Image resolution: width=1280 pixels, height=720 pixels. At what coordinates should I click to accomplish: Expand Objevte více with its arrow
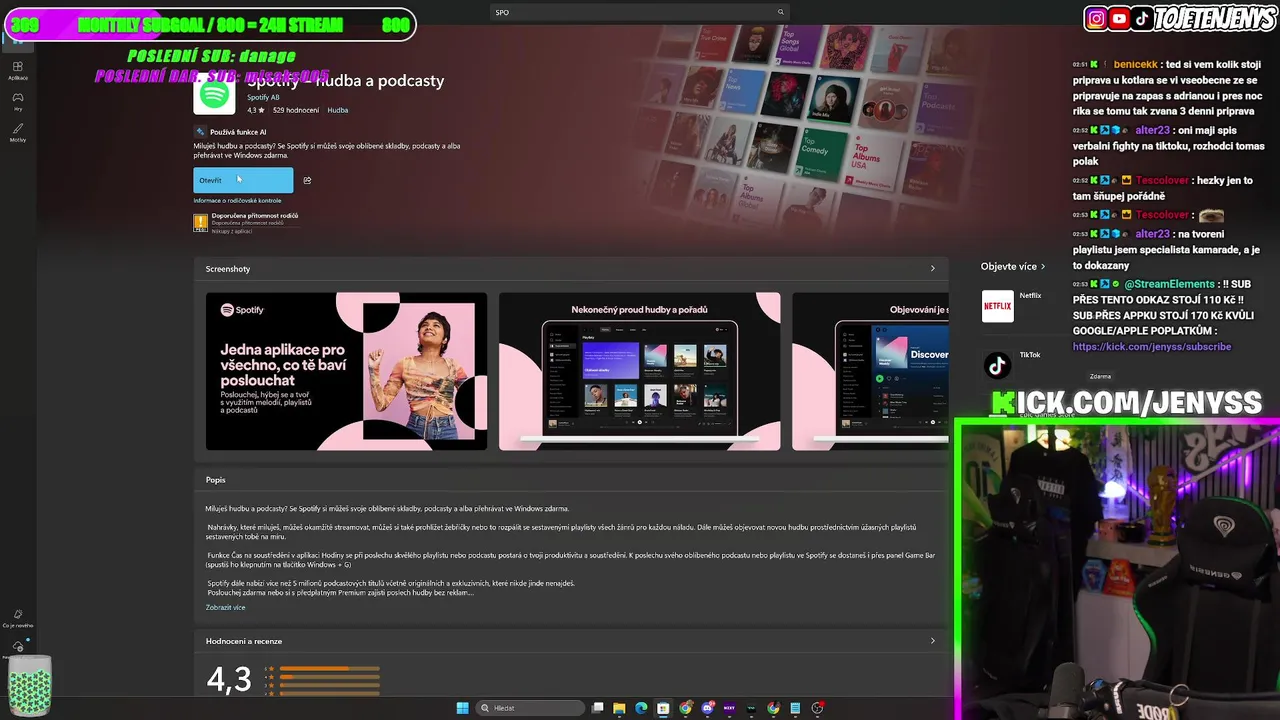1043,267
